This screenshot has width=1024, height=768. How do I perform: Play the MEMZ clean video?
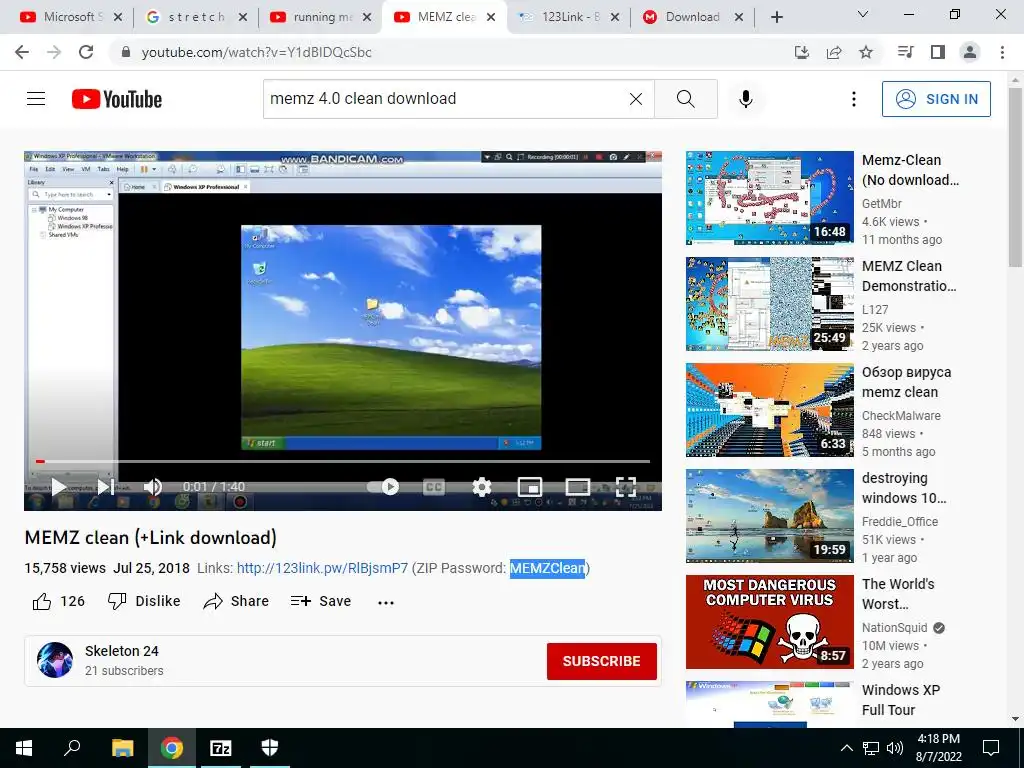click(x=59, y=487)
